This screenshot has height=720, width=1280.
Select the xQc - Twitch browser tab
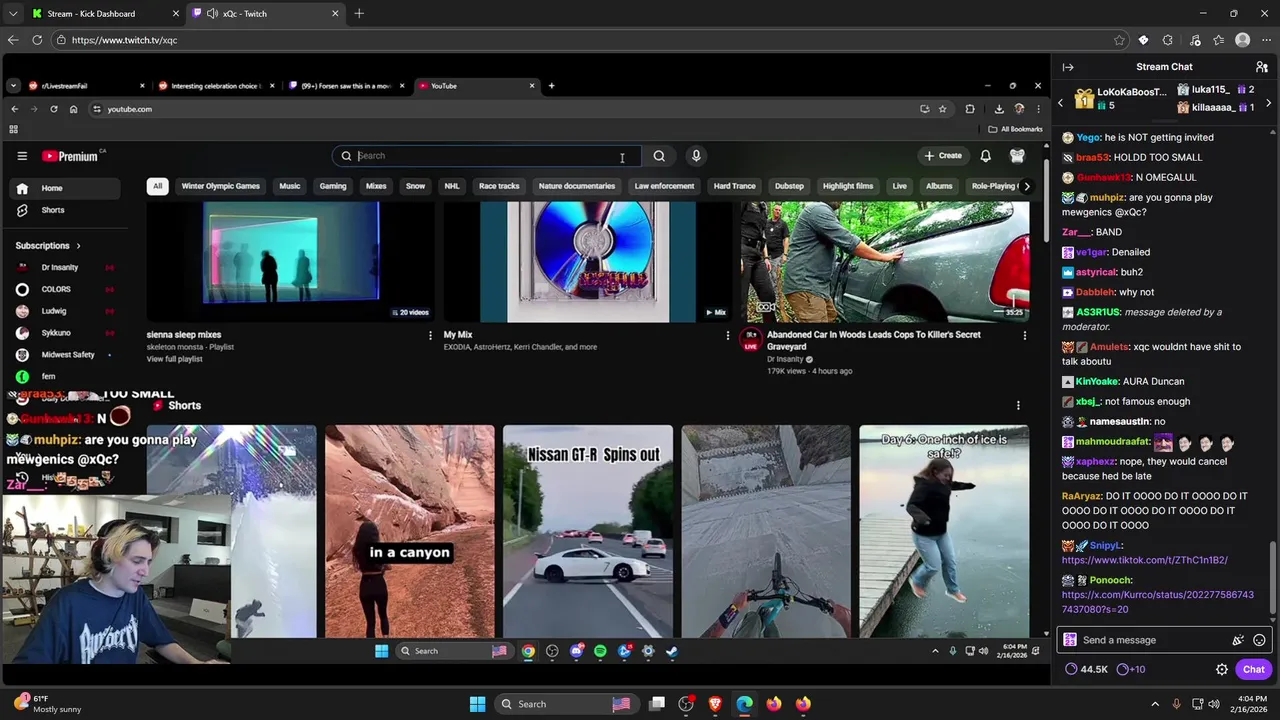pos(264,14)
